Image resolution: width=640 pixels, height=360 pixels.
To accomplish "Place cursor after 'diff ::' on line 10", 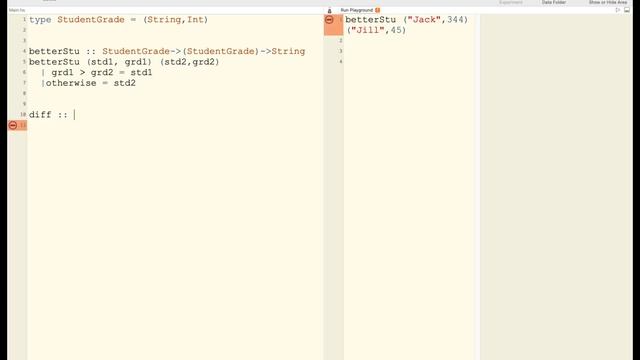I will coord(74,115).
